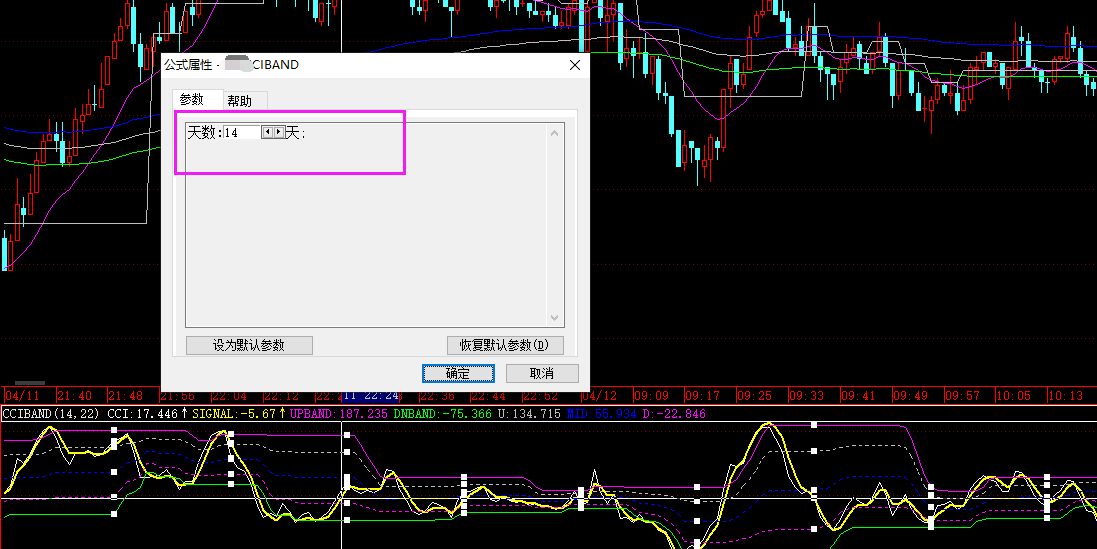Click the 09:49 time axis label
This screenshot has height=549, width=1097.
pyautogui.click(x=911, y=397)
